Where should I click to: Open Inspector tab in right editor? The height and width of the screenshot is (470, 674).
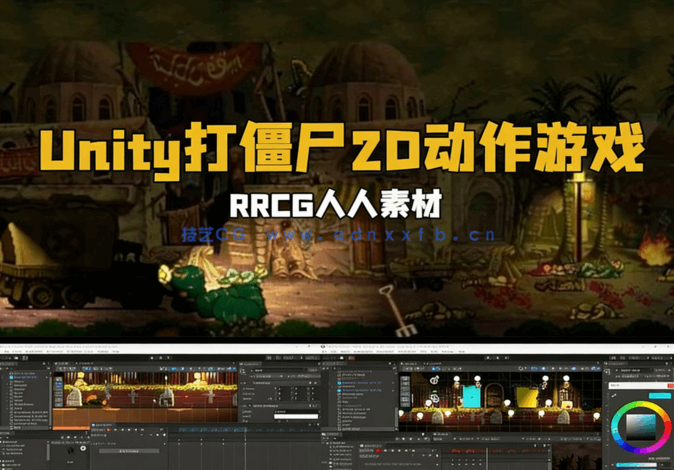(615, 363)
